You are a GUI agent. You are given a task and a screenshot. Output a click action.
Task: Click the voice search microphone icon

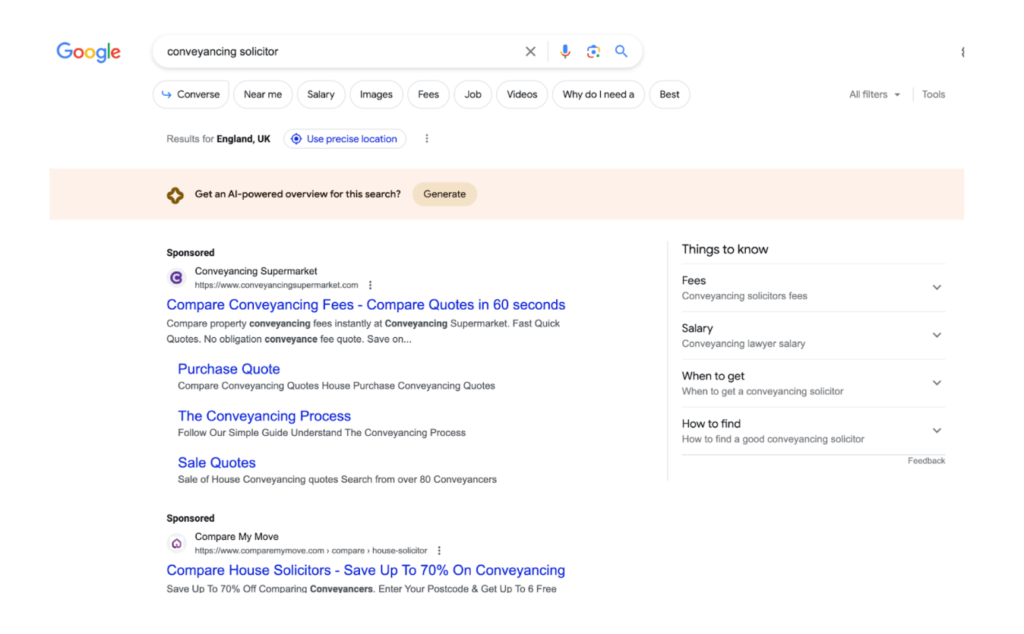point(566,51)
